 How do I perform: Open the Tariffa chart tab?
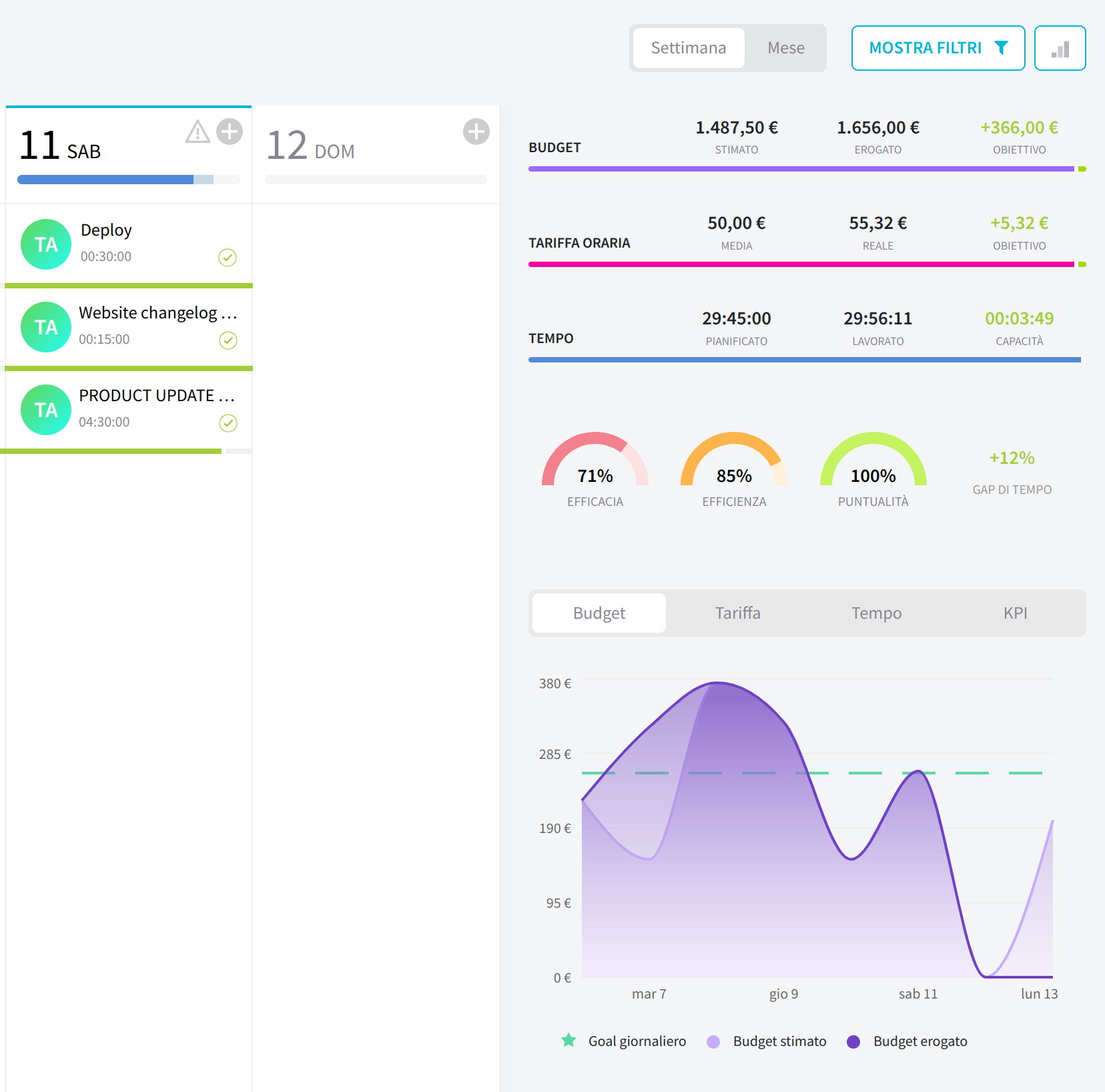point(738,613)
